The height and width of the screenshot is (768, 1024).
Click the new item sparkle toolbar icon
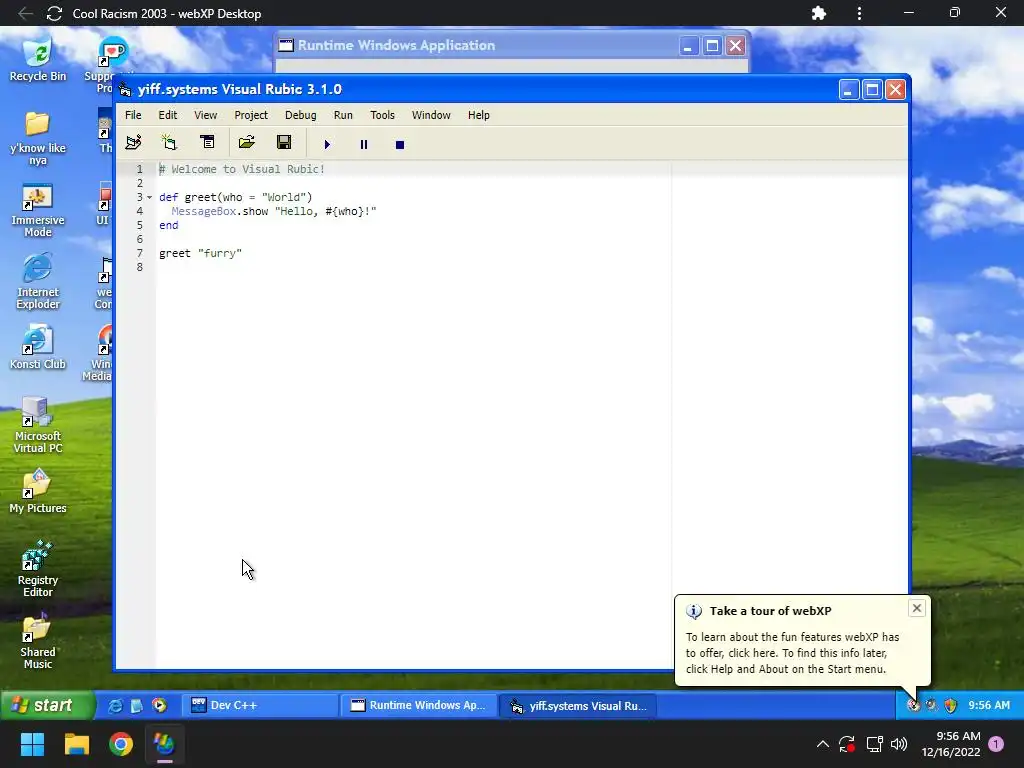tap(169, 142)
